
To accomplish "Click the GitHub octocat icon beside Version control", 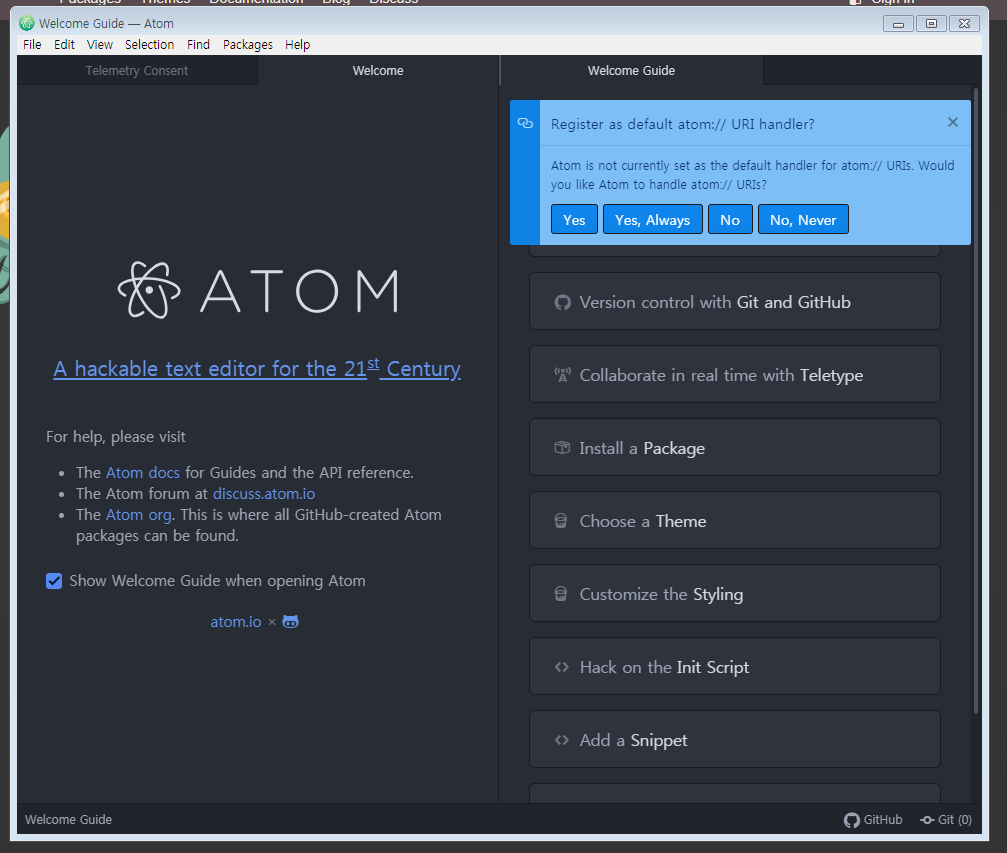I will point(563,303).
